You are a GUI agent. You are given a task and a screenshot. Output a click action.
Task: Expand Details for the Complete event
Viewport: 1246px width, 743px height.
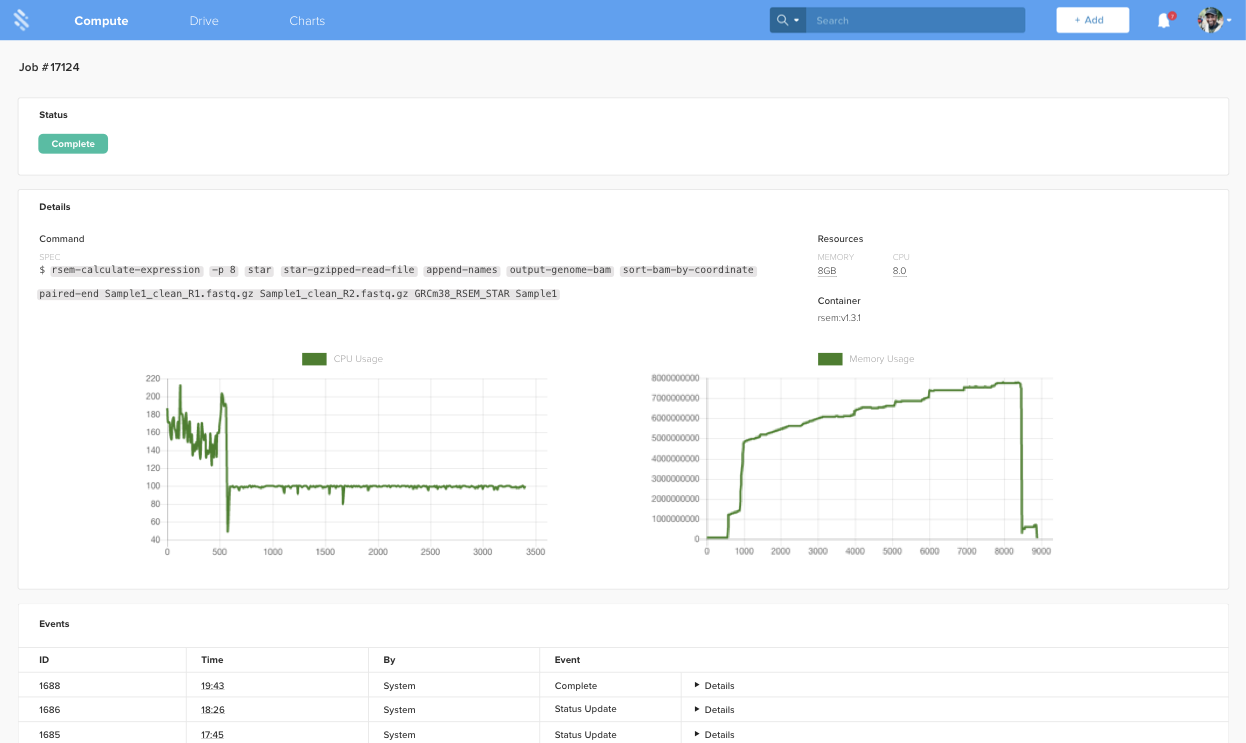pyautogui.click(x=714, y=686)
